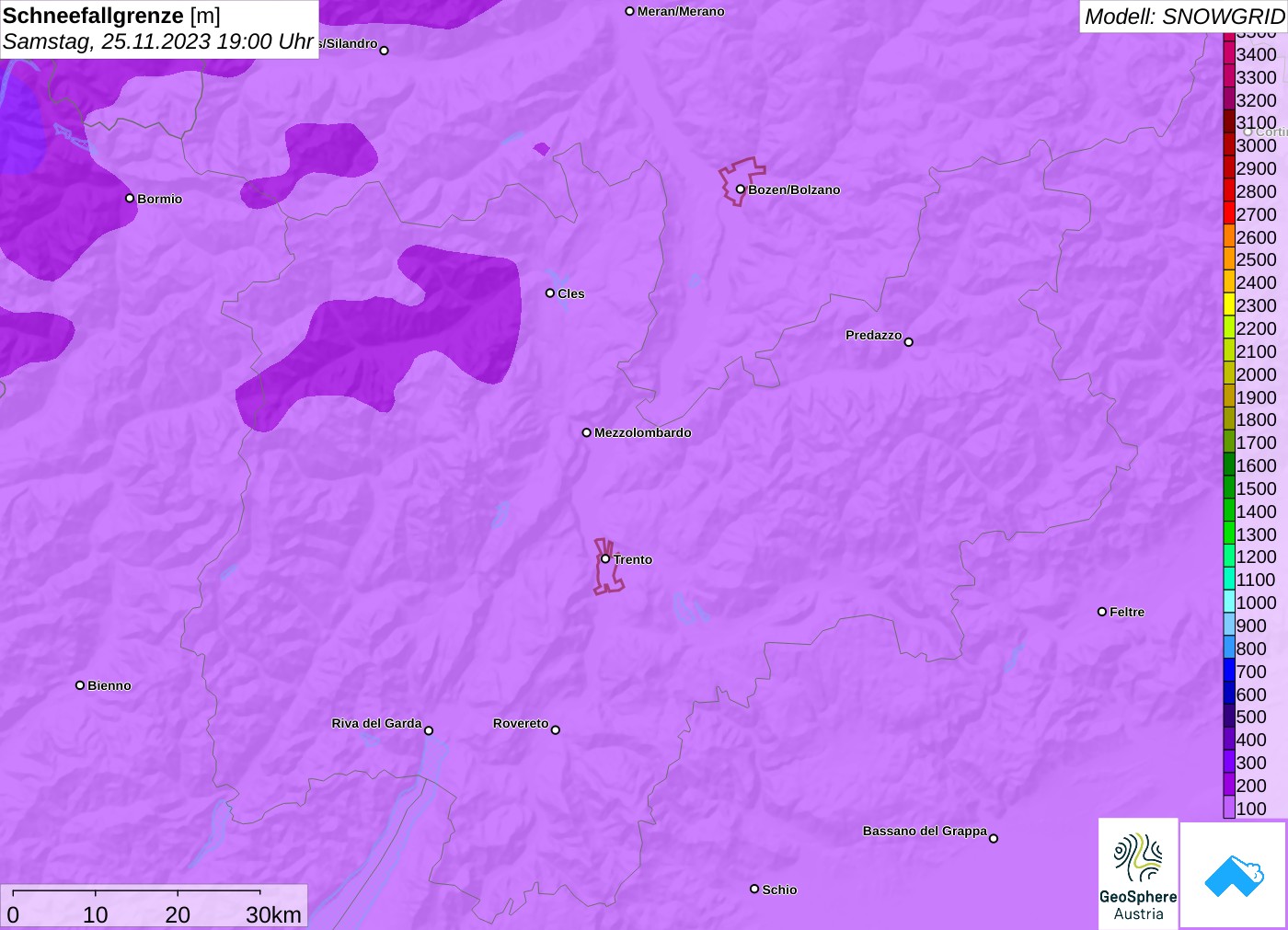Click the date Samstag, 25.11.2023 19:00 Uhr
Image resolution: width=1288 pixels, height=930 pixels.
(x=158, y=41)
